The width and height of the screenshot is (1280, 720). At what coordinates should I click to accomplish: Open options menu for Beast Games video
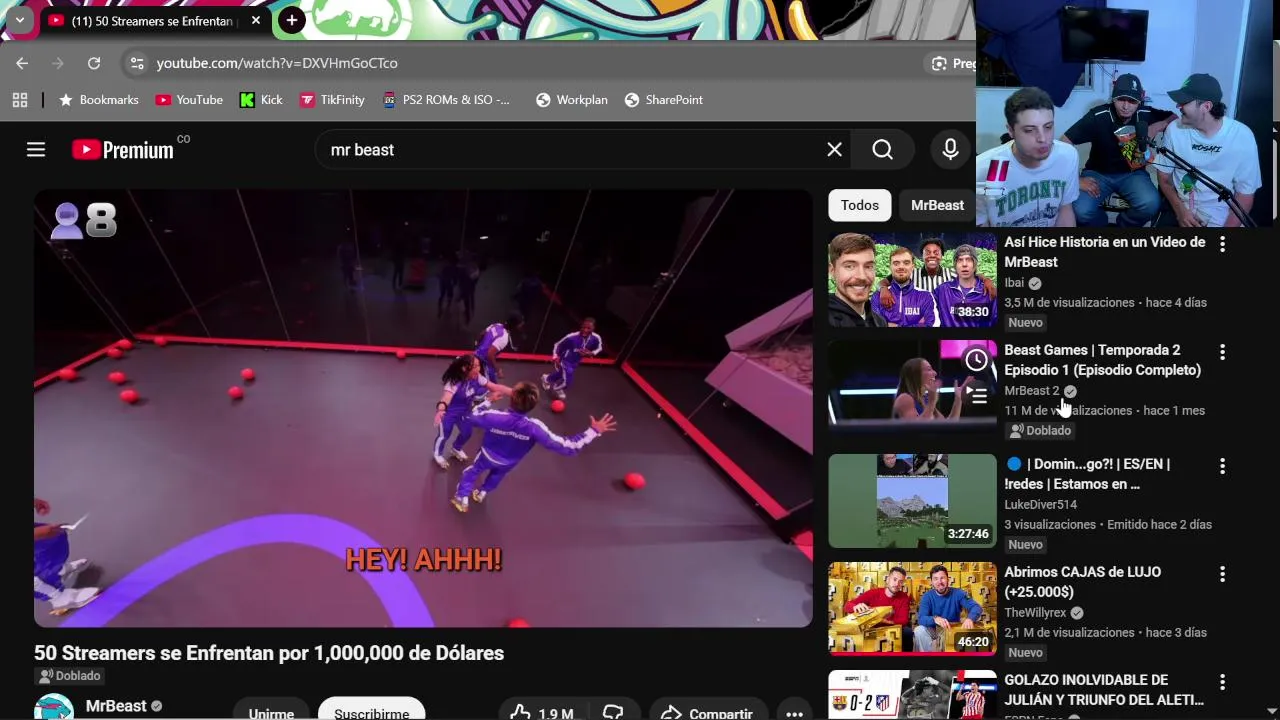click(x=1222, y=352)
